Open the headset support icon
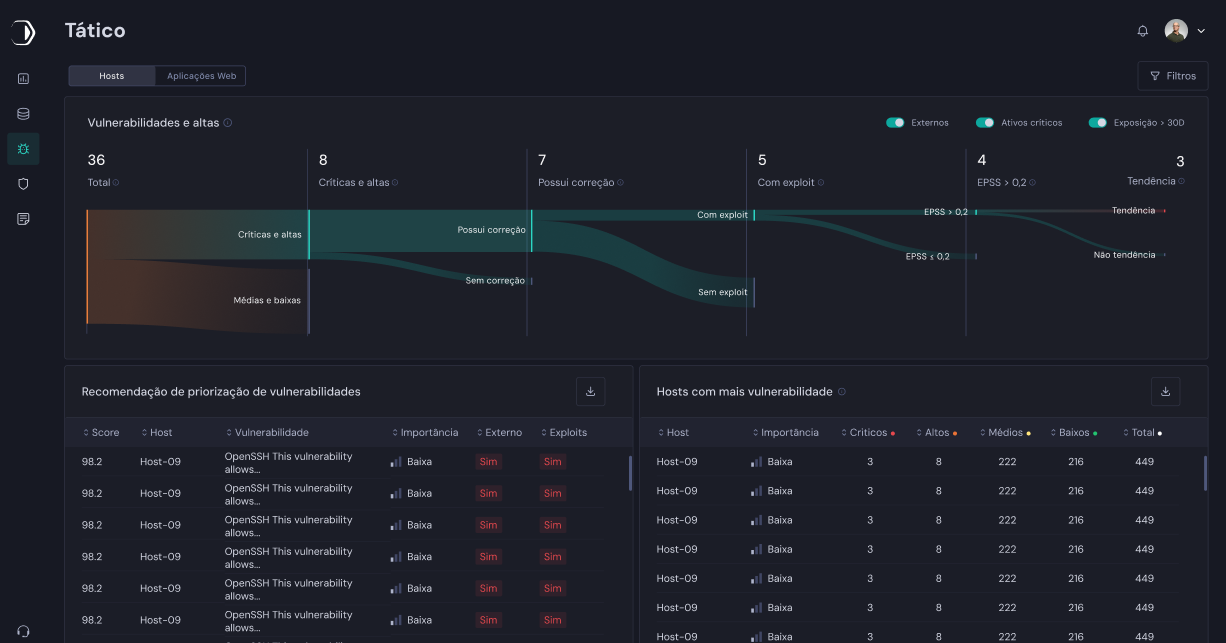Viewport: 1226px width, 643px height. click(23, 631)
